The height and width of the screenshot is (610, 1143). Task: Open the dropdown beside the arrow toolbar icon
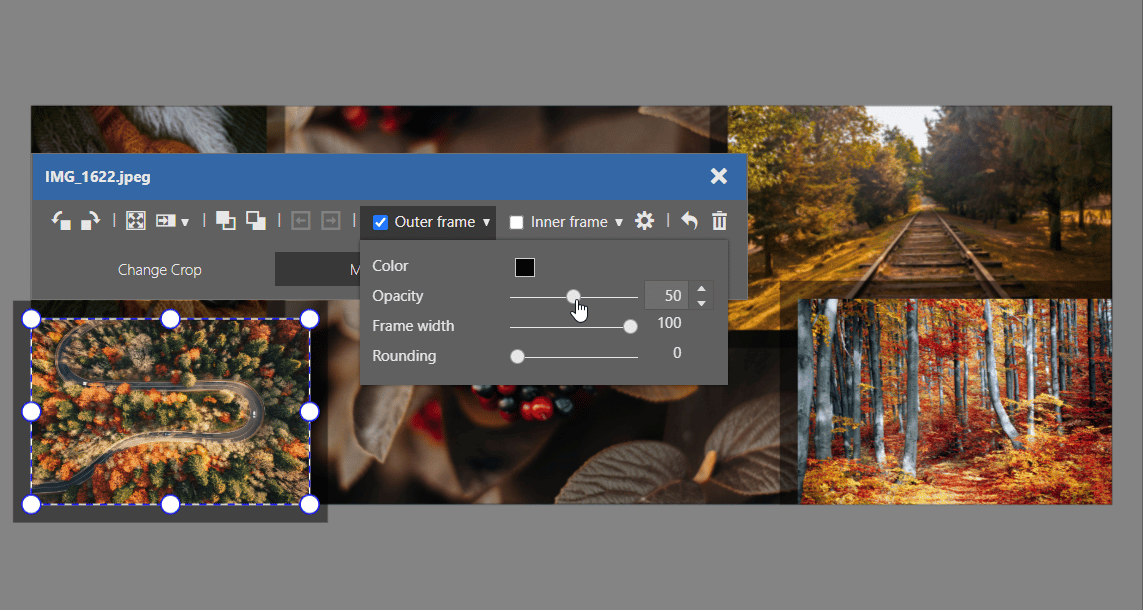[185, 222]
